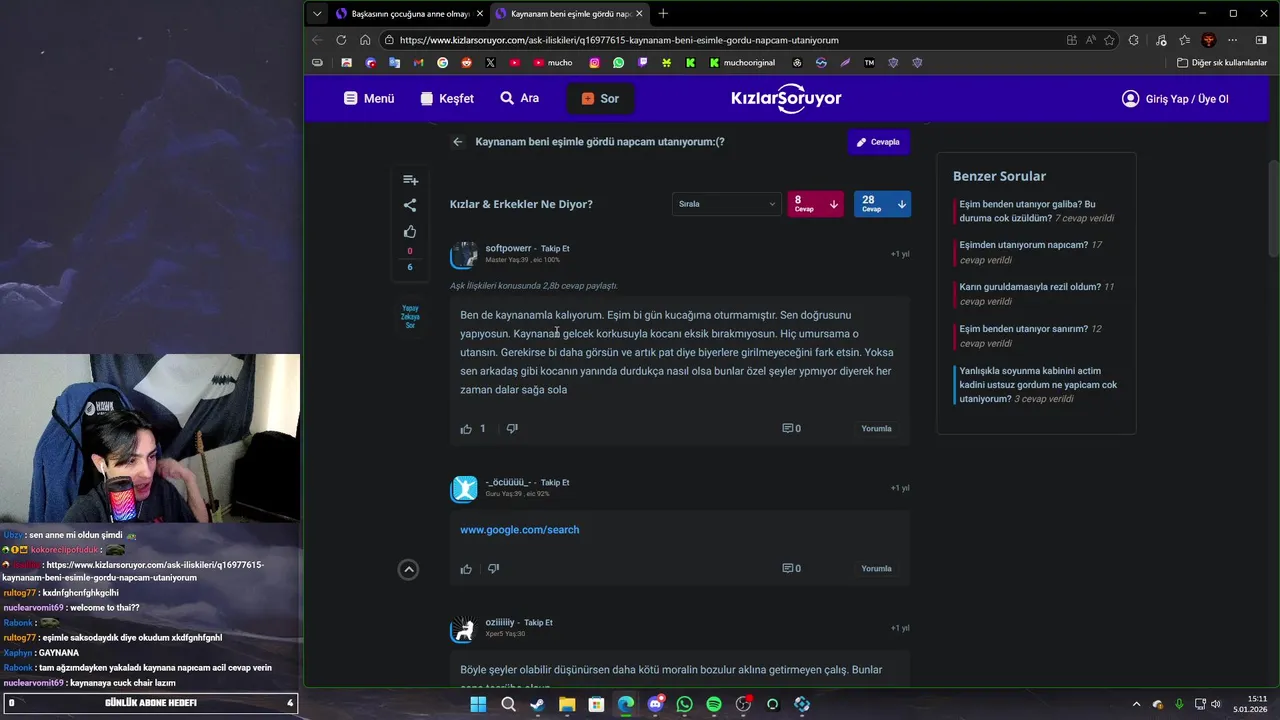Click Yapay Zekaya Sor in left sidebar

tap(410, 316)
